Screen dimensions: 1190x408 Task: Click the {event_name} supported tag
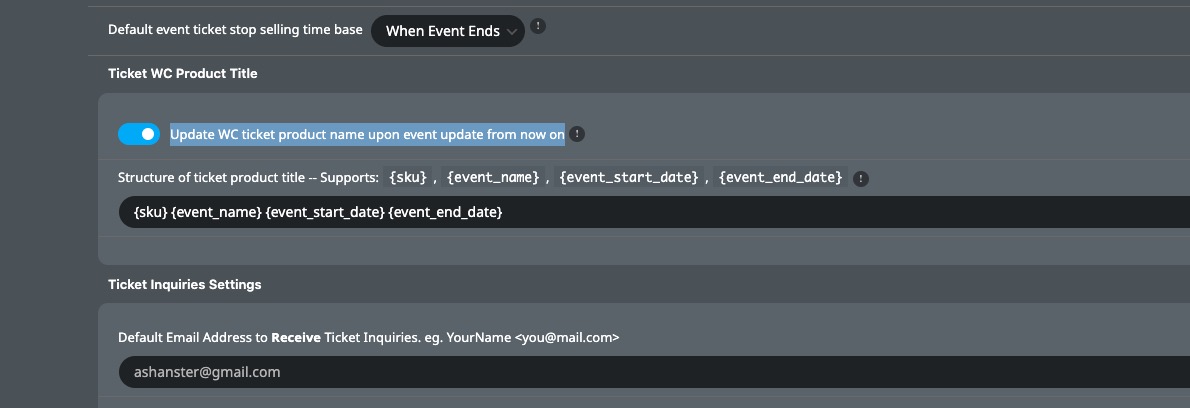(493, 177)
